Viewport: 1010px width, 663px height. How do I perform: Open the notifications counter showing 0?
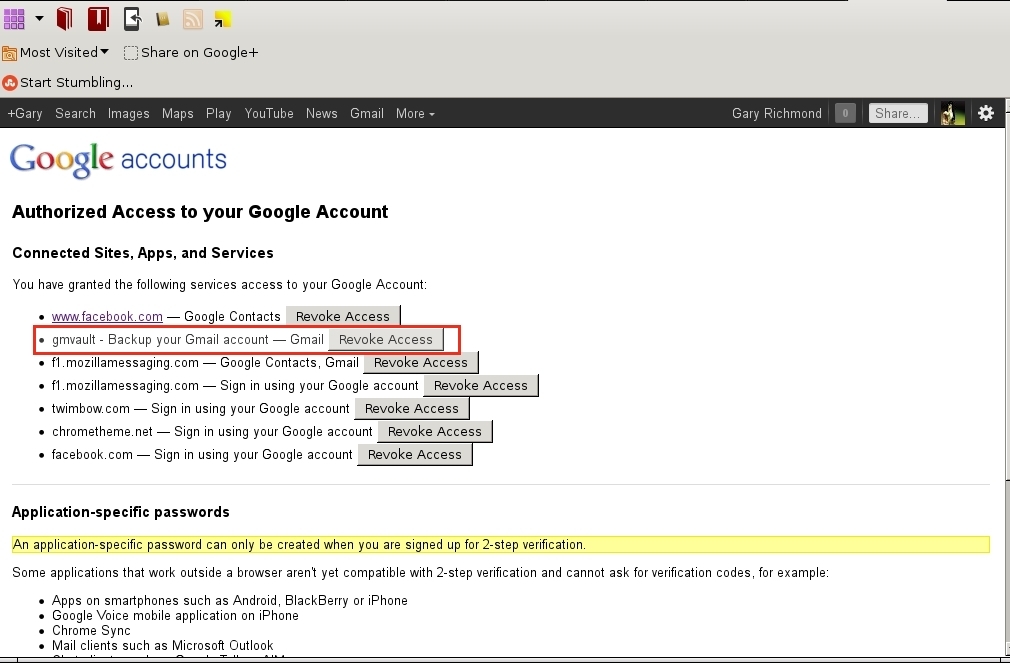pyautogui.click(x=845, y=113)
